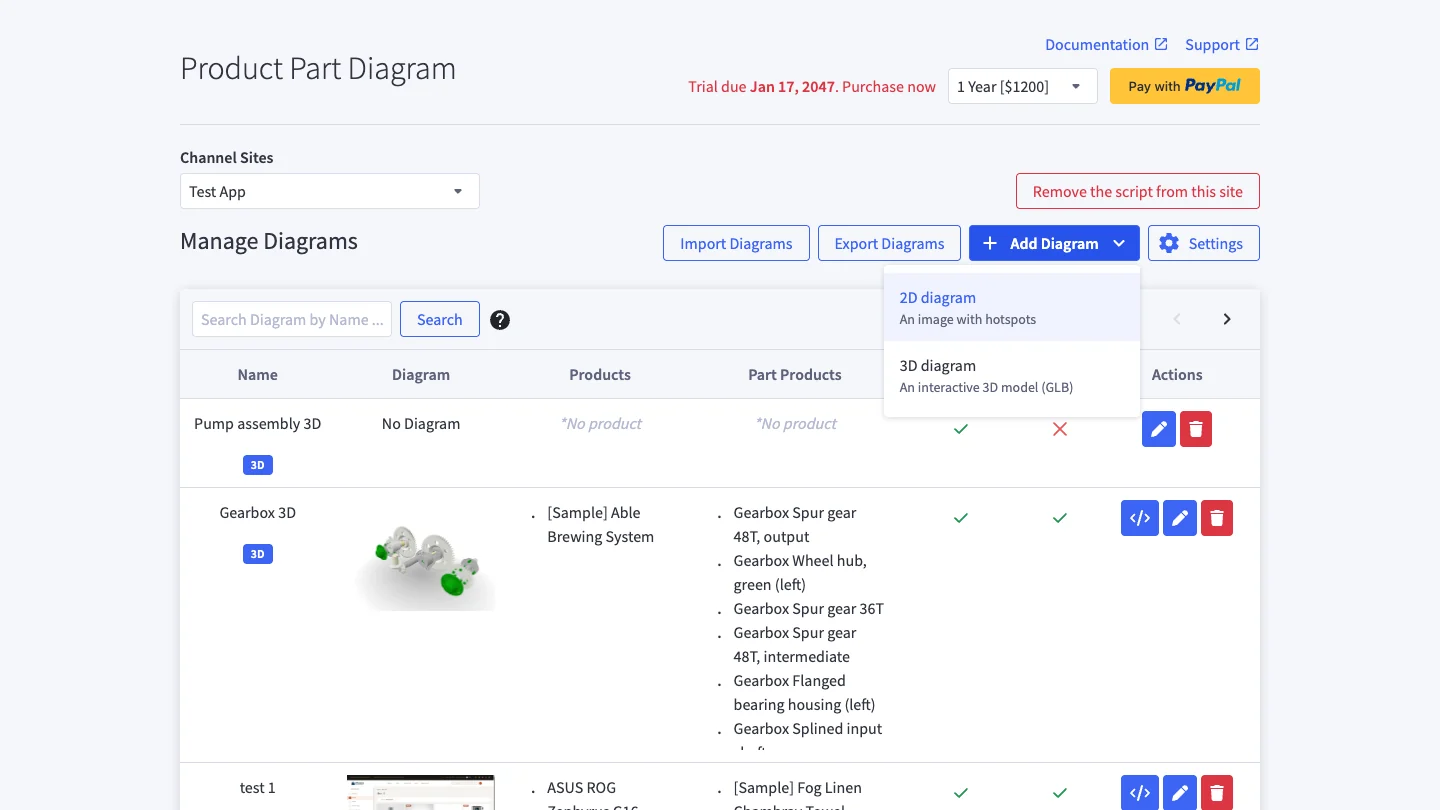1440x810 pixels.
Task: Open the 1 Year [$1200] plan dropdown
Action: coord(1022,86)
